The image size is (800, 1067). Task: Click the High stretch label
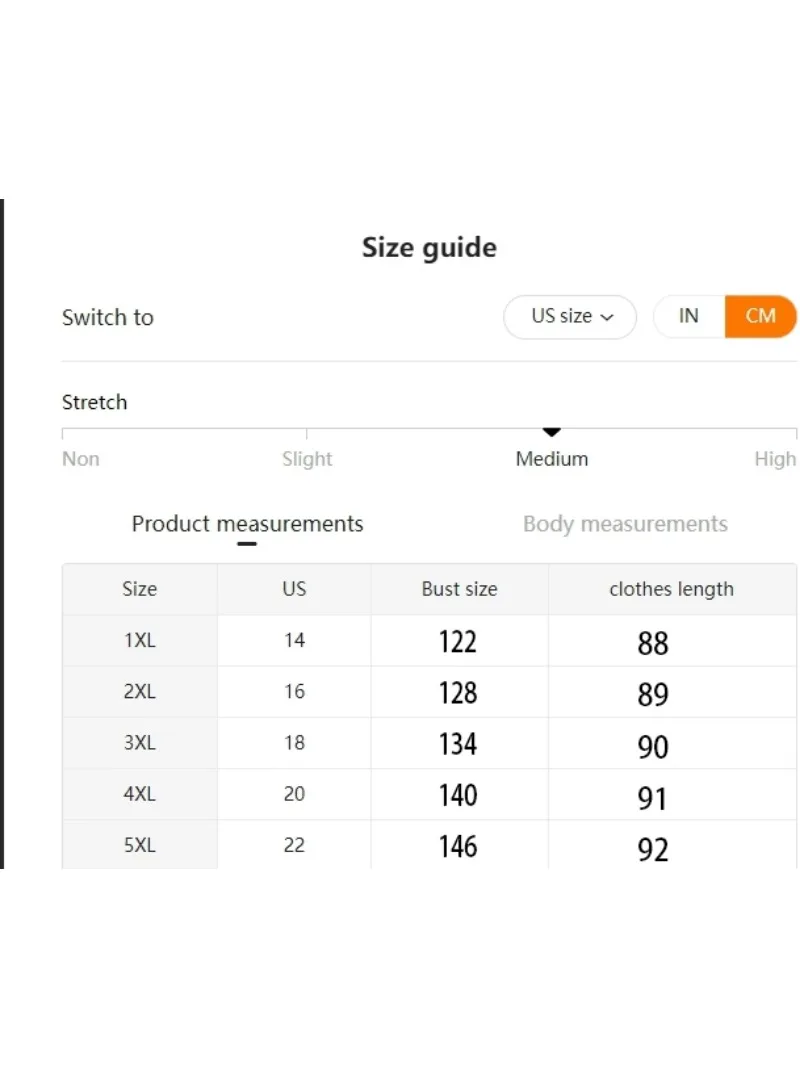775,459
